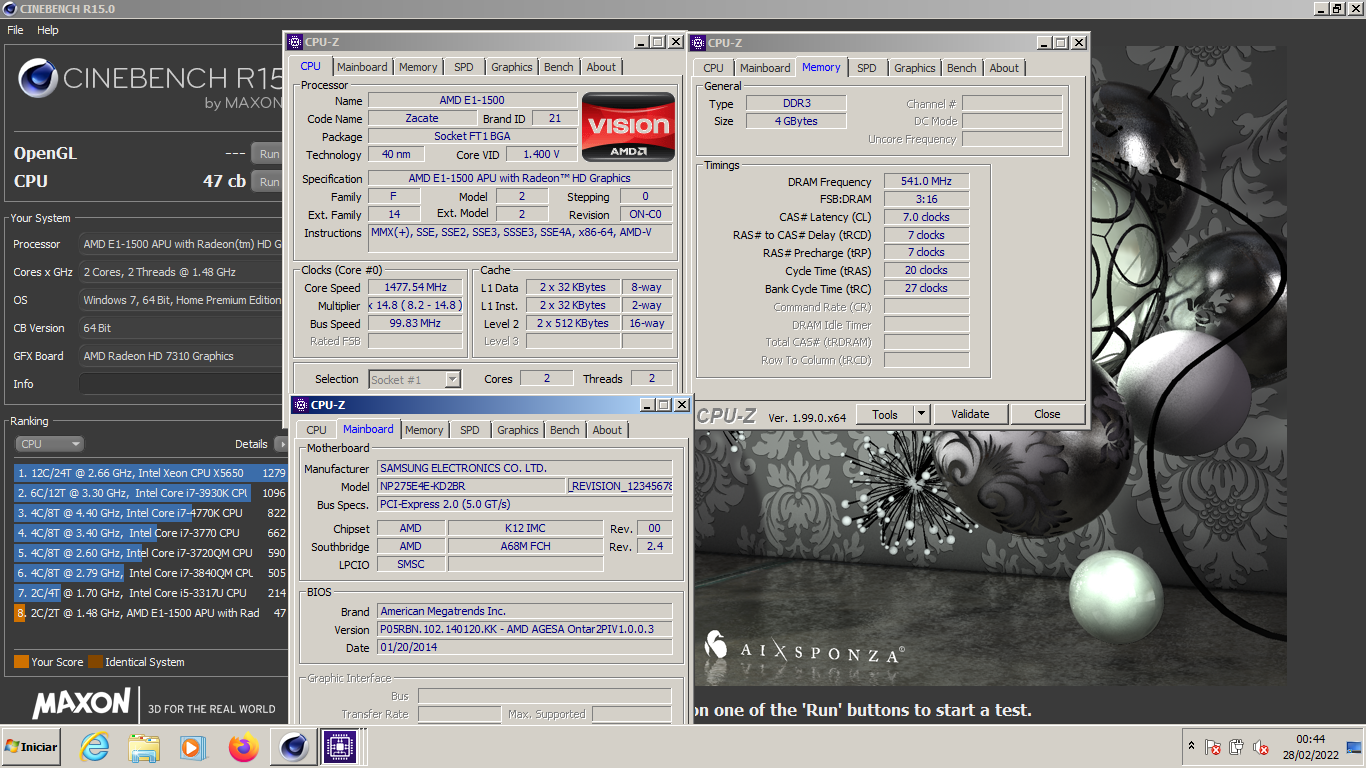Select ranking row Intel Core i7-4770K

[x=151, y=513]
